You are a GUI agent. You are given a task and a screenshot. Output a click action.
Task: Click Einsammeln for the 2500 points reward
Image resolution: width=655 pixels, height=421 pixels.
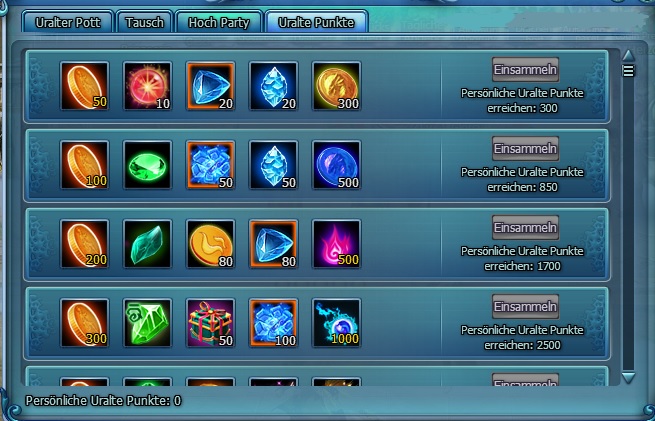(x=525, y=307)
